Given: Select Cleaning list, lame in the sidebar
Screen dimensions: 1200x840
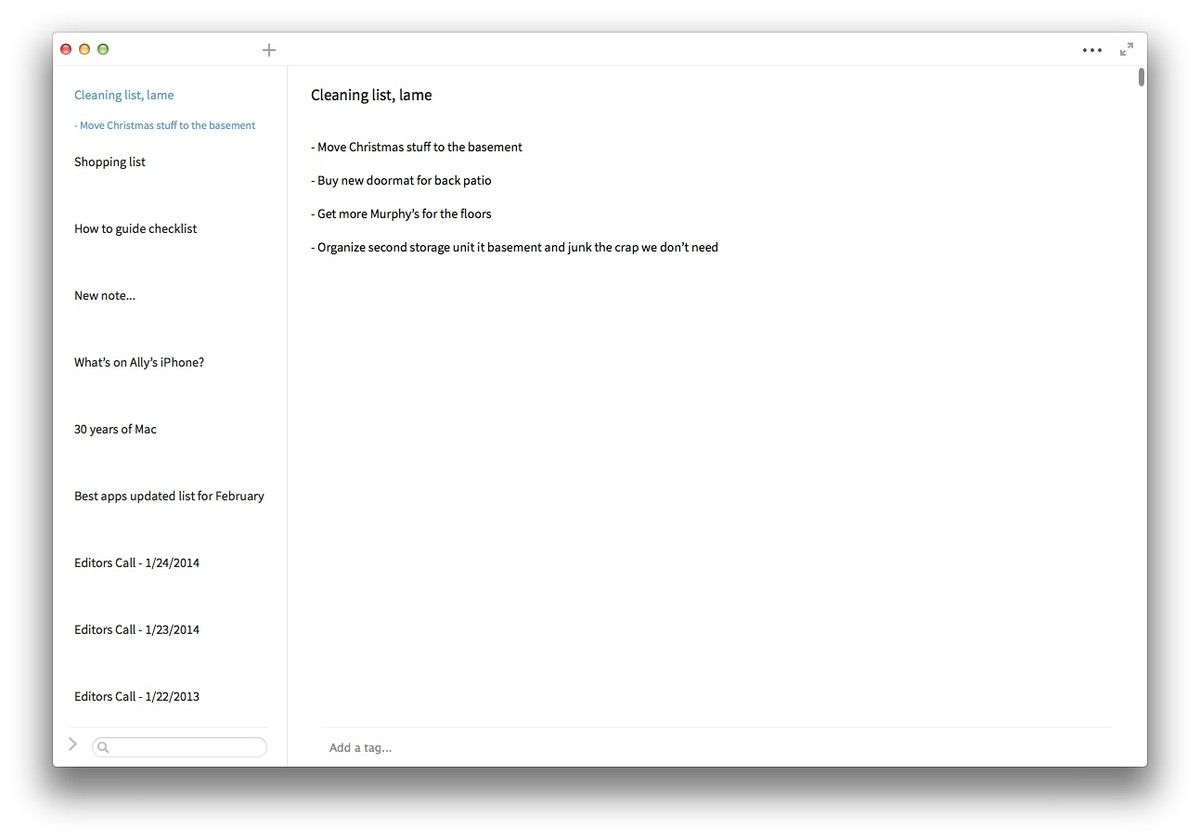Looking at the screenshot, I should [123, 94].
